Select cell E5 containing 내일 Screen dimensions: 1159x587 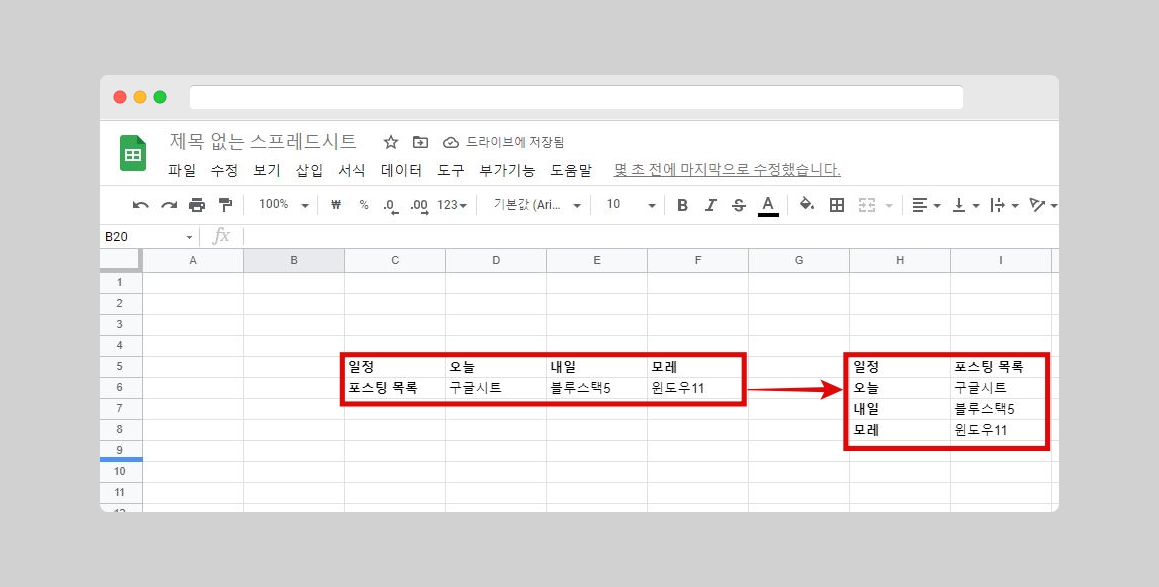tap(597, 367)
